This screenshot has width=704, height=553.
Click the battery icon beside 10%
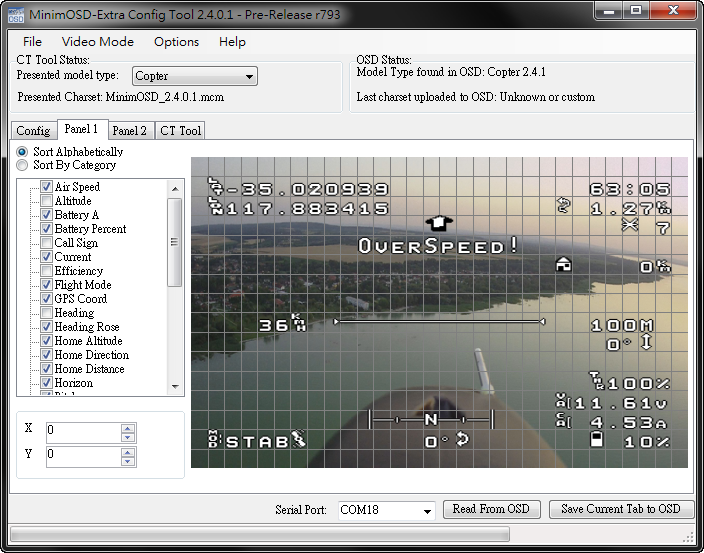(596, 439)
